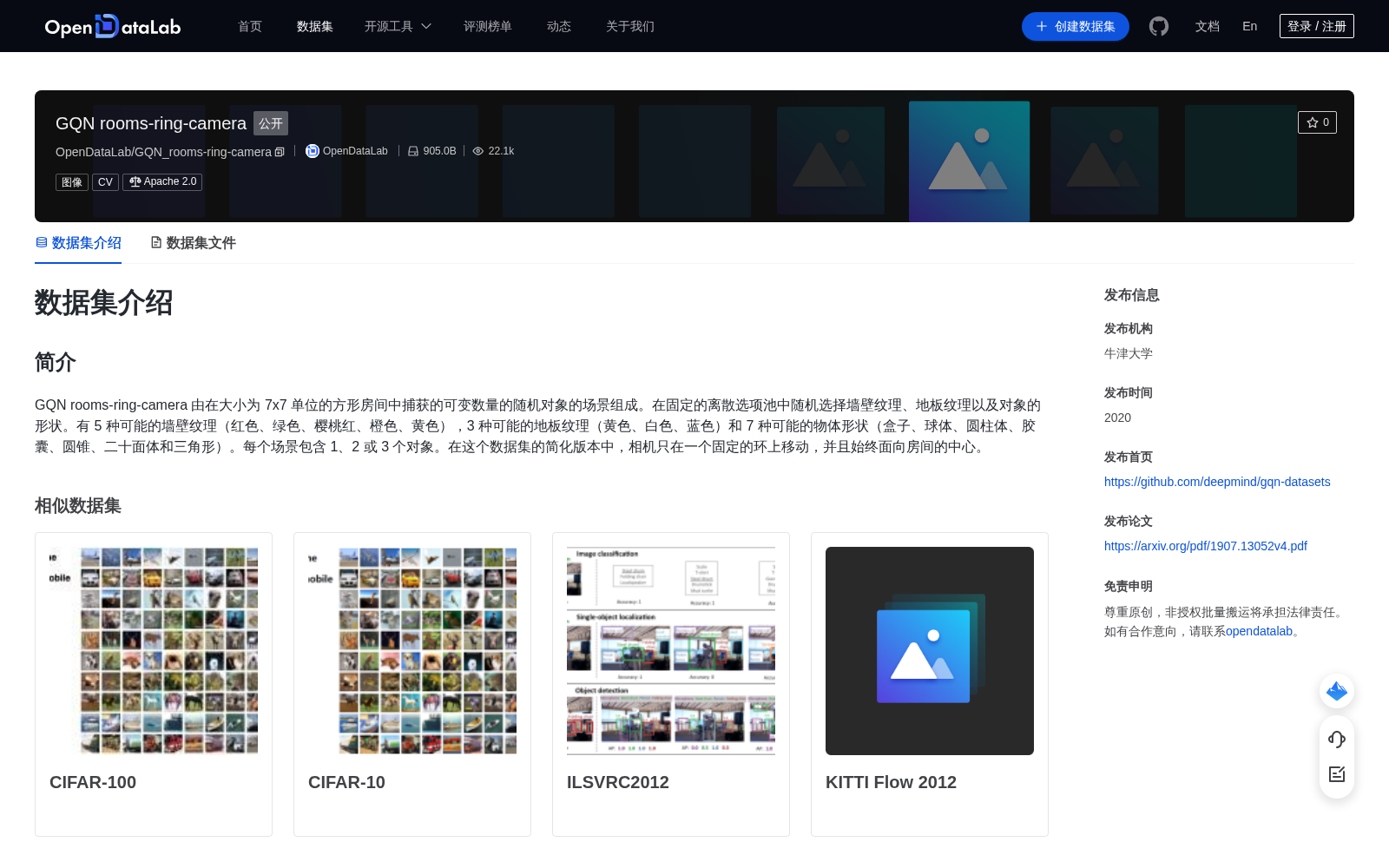Open the KITTI Flow 2012 thumbnail
The height and width of the screenshot is (868, 1389).
[x=930, y=651]
